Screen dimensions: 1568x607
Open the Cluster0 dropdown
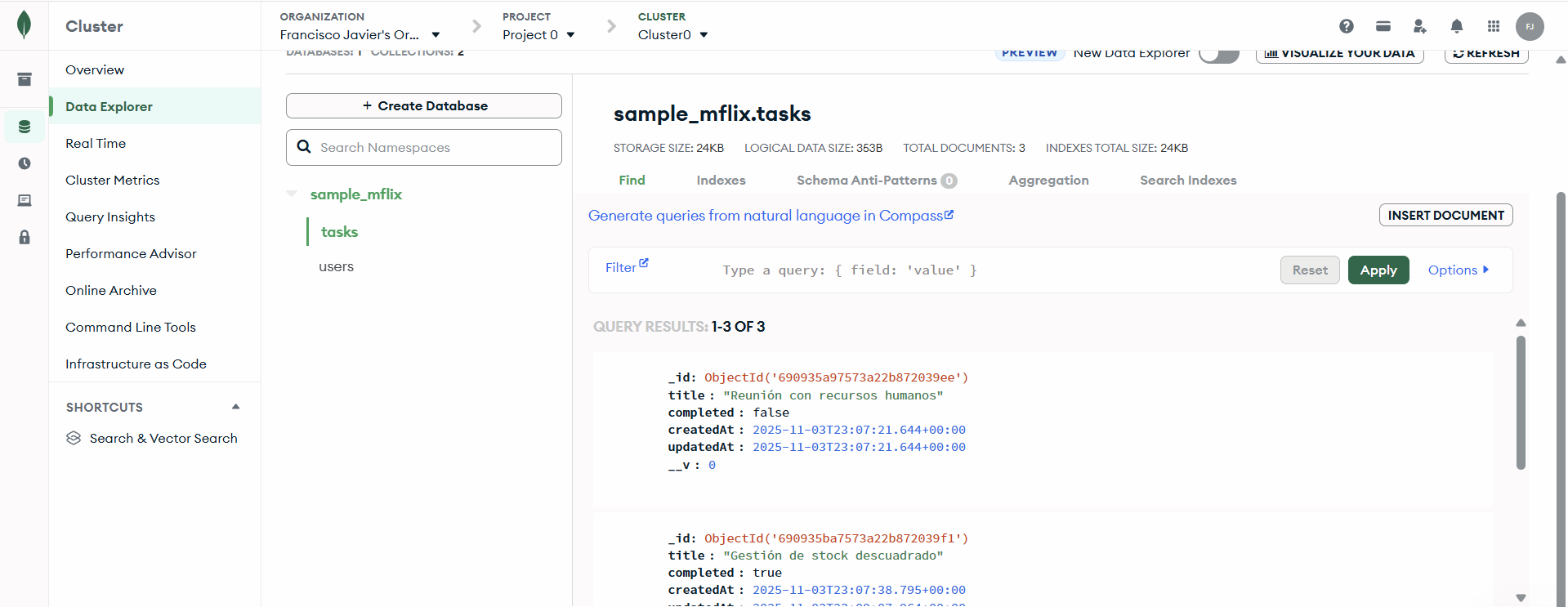[x=673, y=34]
